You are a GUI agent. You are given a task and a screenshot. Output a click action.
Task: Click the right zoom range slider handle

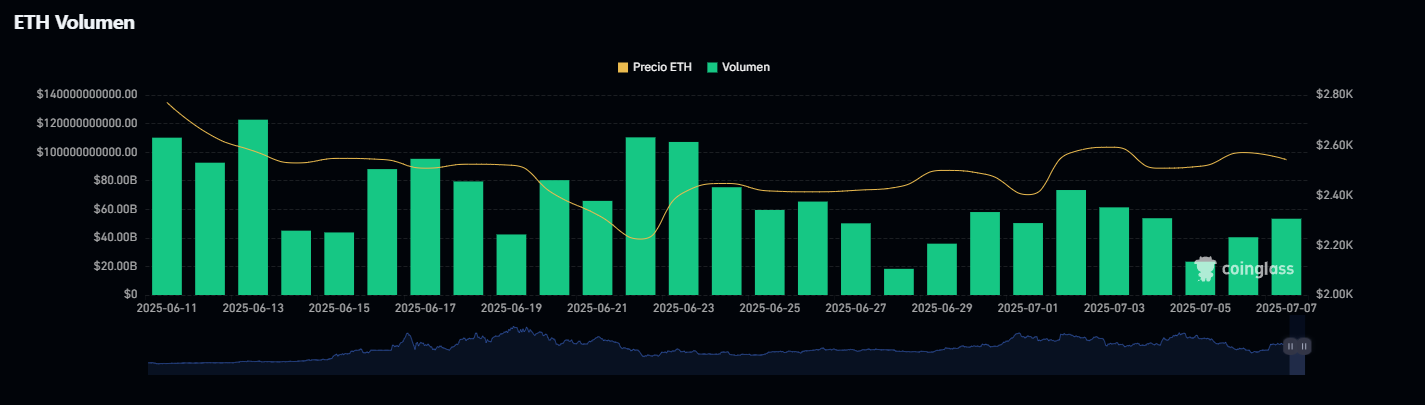(x=1304, y=346)
